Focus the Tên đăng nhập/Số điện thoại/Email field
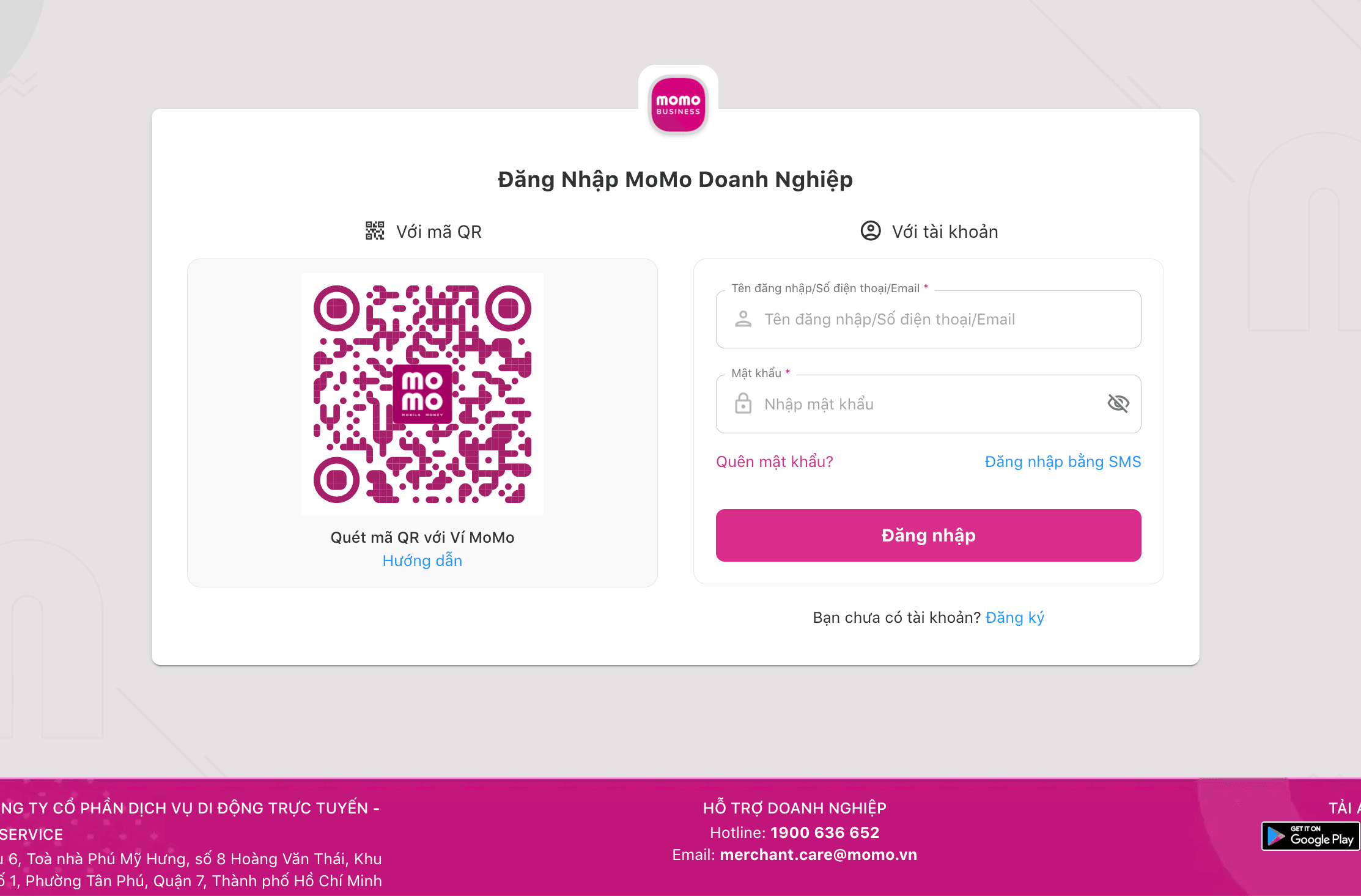This screenshot has height=896, width=1361. pos(928,319)
